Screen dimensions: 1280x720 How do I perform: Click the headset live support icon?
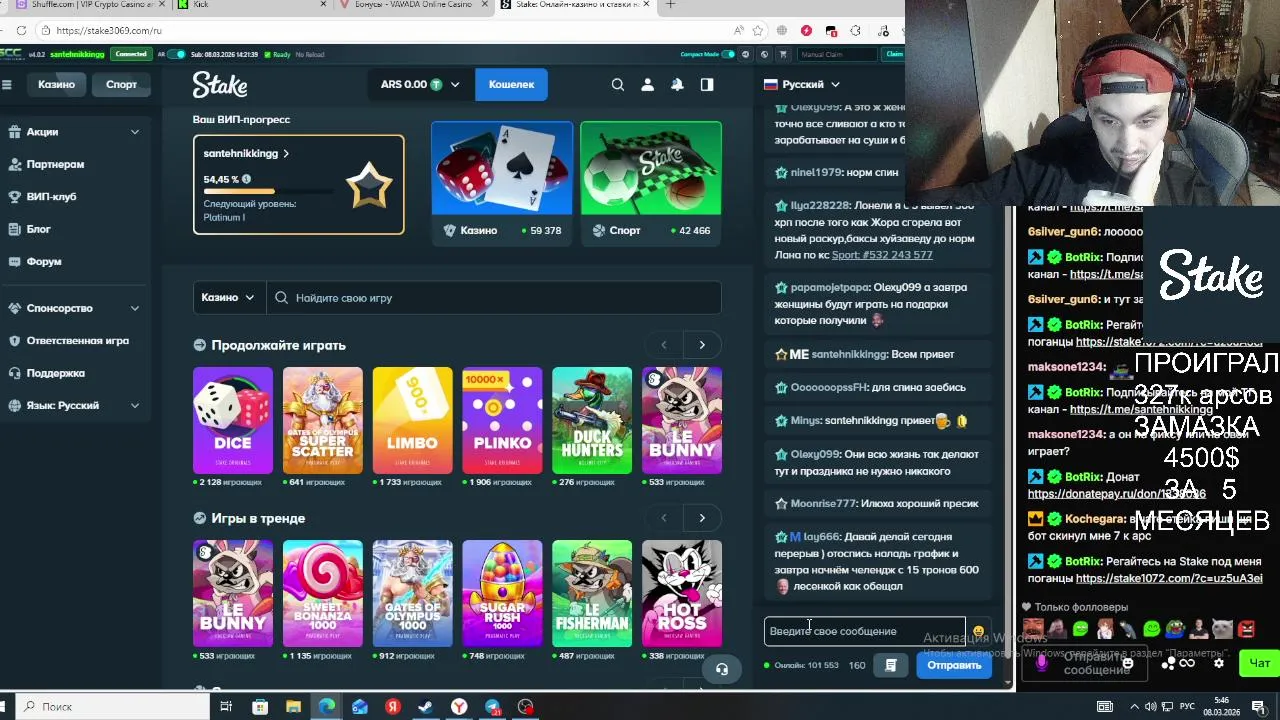[x=722, y=669]
